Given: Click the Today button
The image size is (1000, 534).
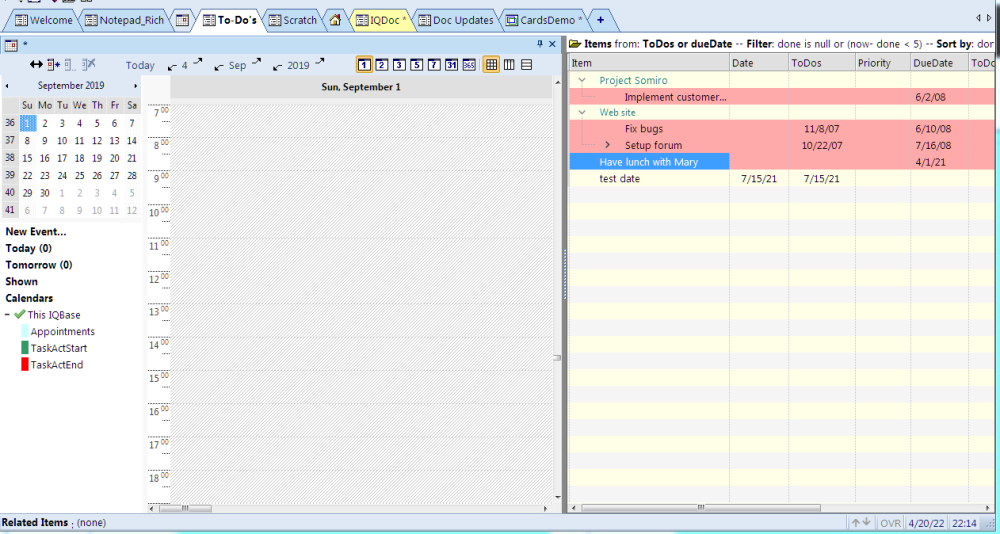Looking at the screenshot, I should 140,65.
